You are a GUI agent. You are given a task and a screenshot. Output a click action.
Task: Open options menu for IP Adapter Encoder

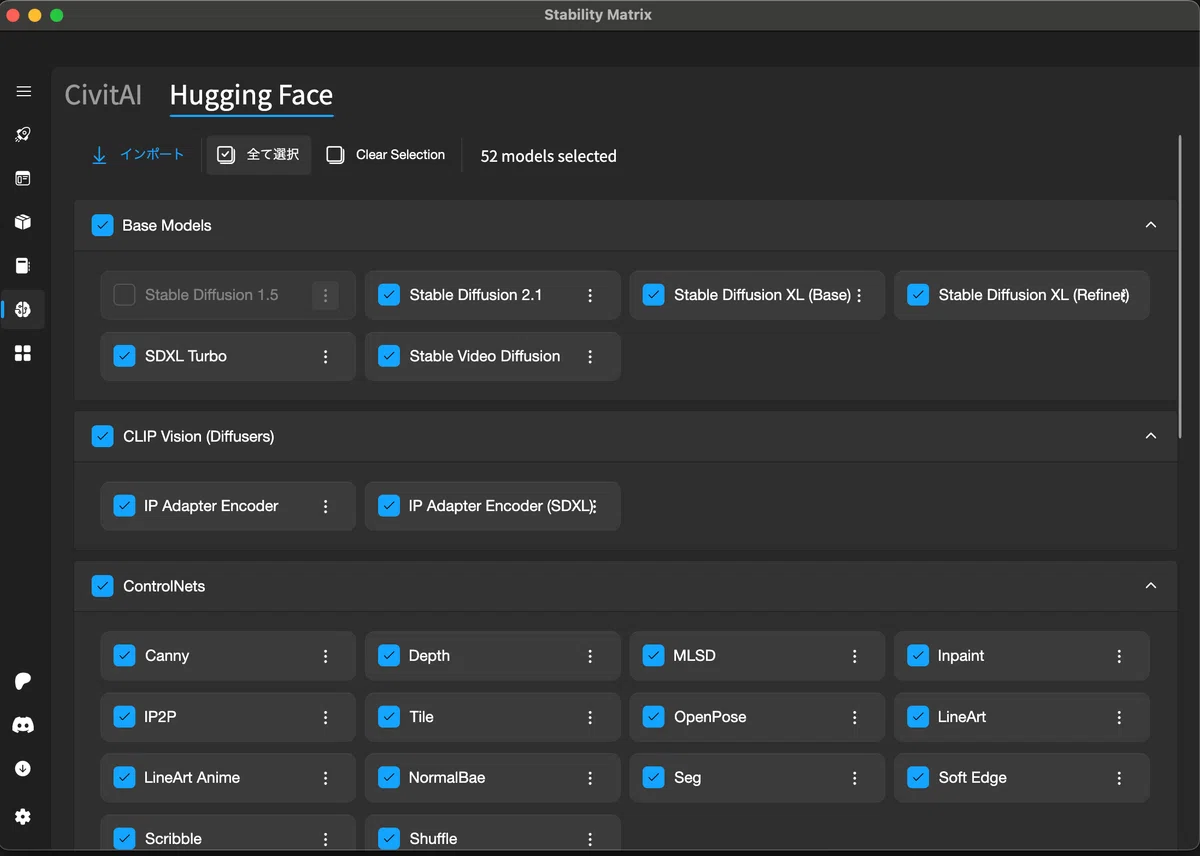[325, 506]
